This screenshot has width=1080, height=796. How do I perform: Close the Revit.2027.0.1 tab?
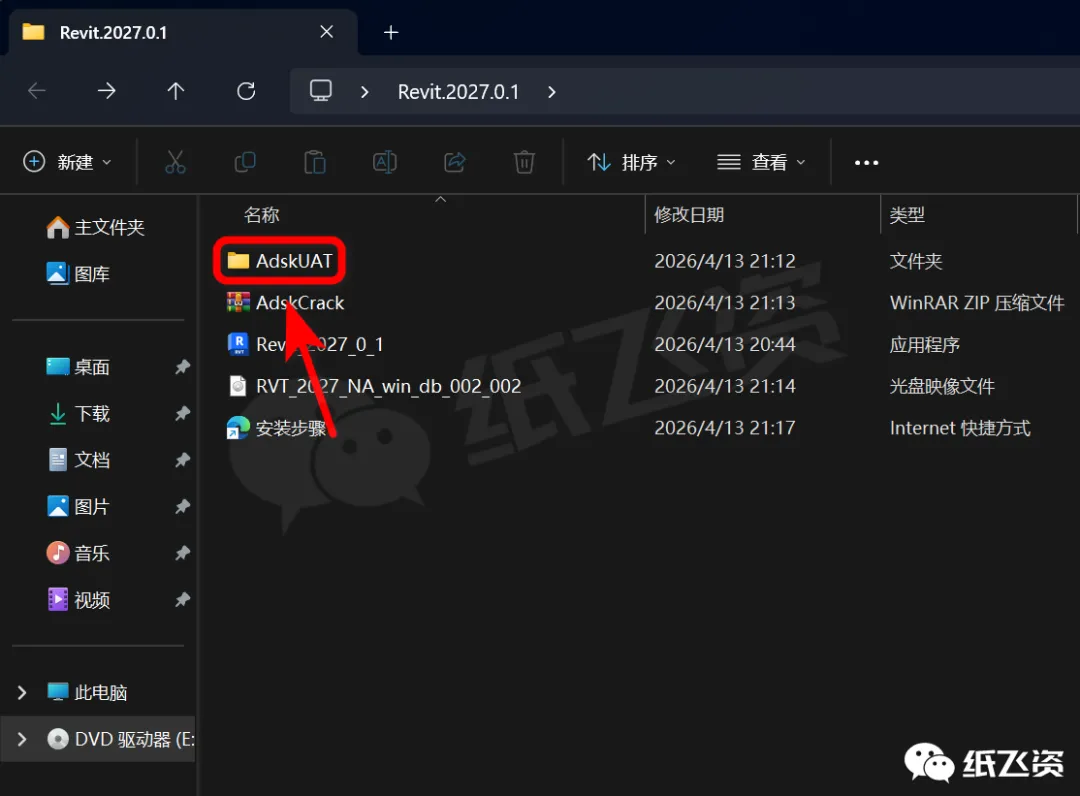(x=326, y=32)
